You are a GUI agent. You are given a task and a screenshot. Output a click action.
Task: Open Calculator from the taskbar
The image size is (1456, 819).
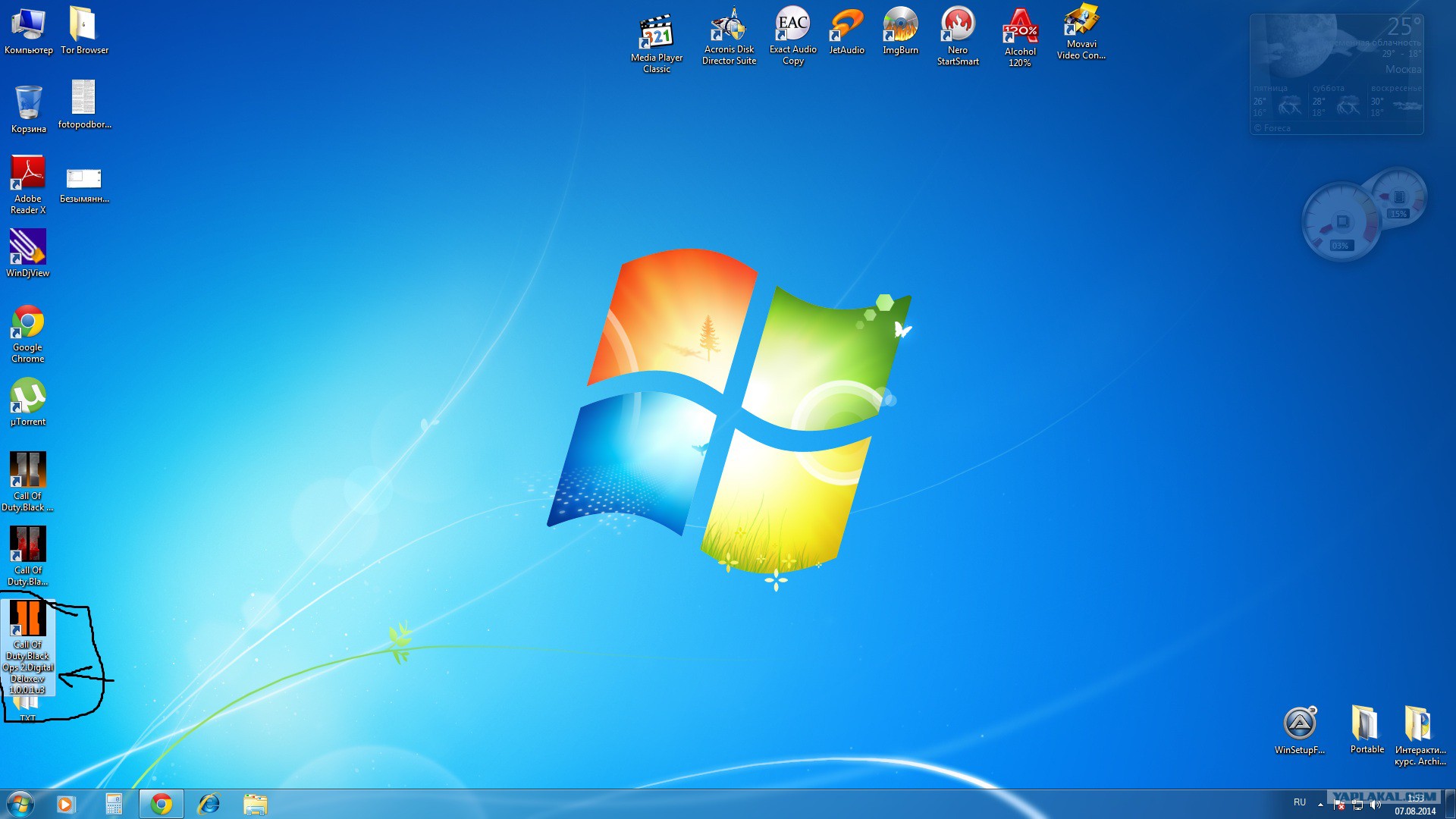(x=114, y=804)
